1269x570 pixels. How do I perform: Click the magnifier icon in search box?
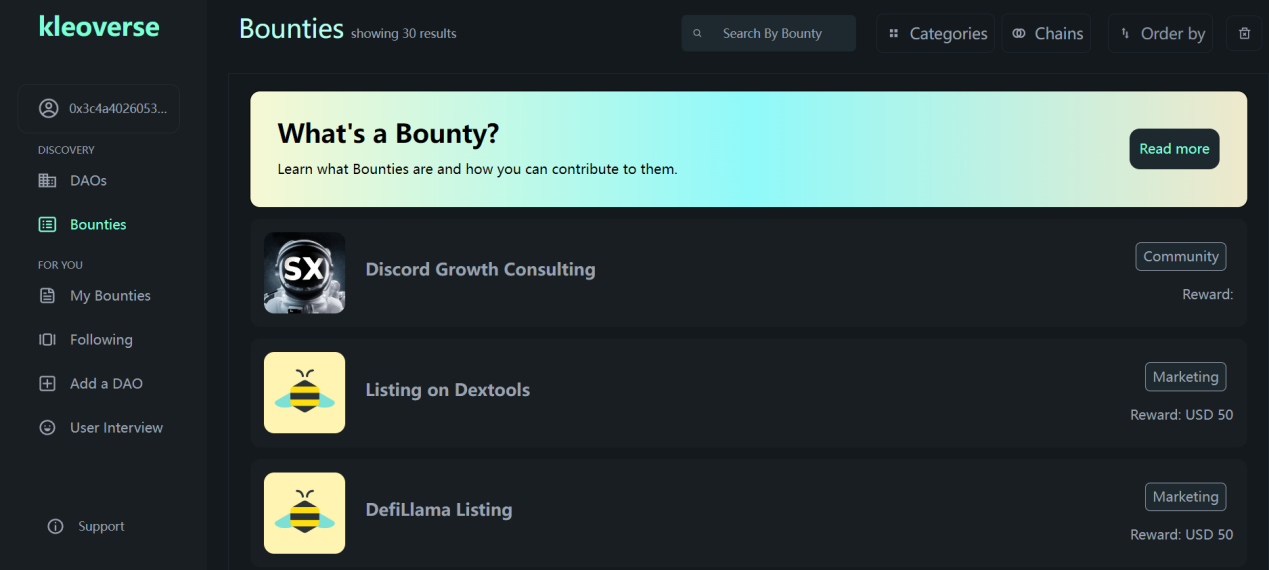(698, 34)
